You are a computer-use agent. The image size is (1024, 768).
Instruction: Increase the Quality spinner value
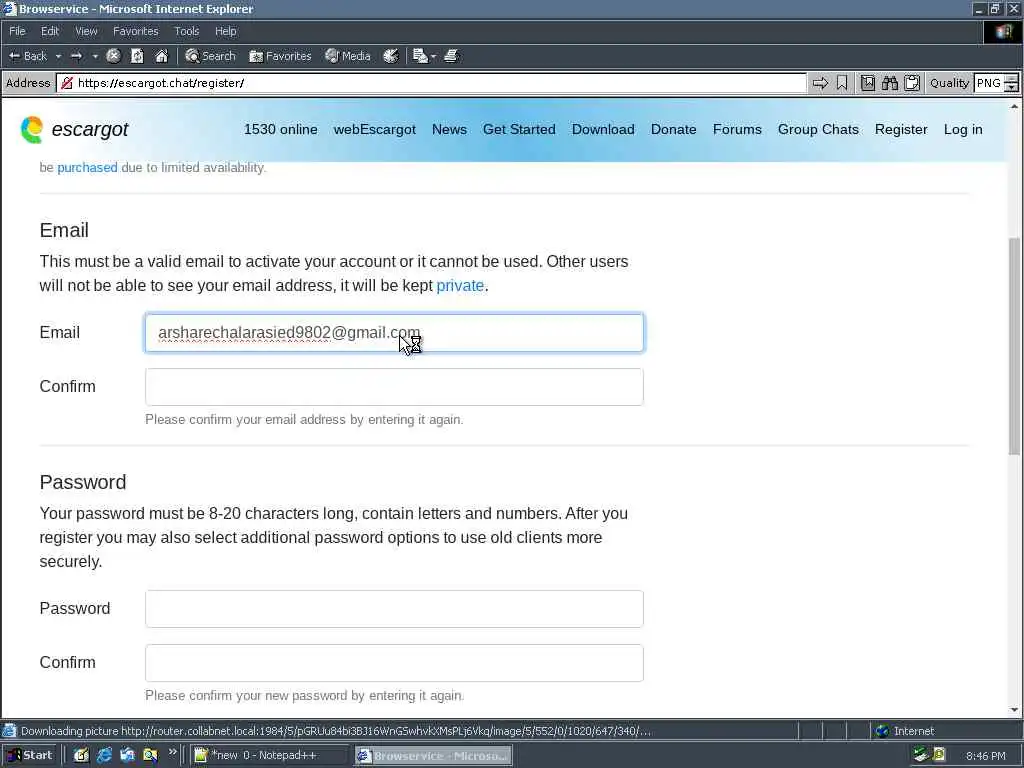[x=1012, y=79]
